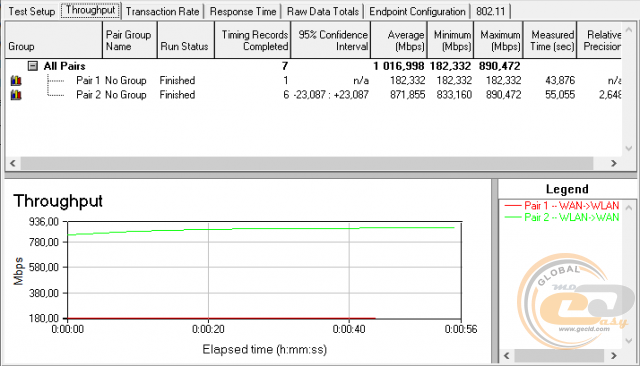Click the Timing Records Completed header
This screenshot has height=366, width=640.
(x=253, y=40)
